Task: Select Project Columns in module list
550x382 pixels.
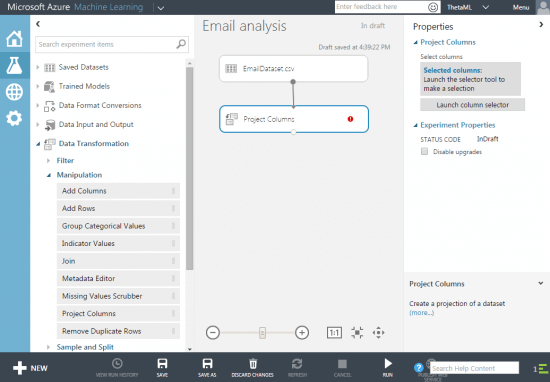Action: pos(118,314)
